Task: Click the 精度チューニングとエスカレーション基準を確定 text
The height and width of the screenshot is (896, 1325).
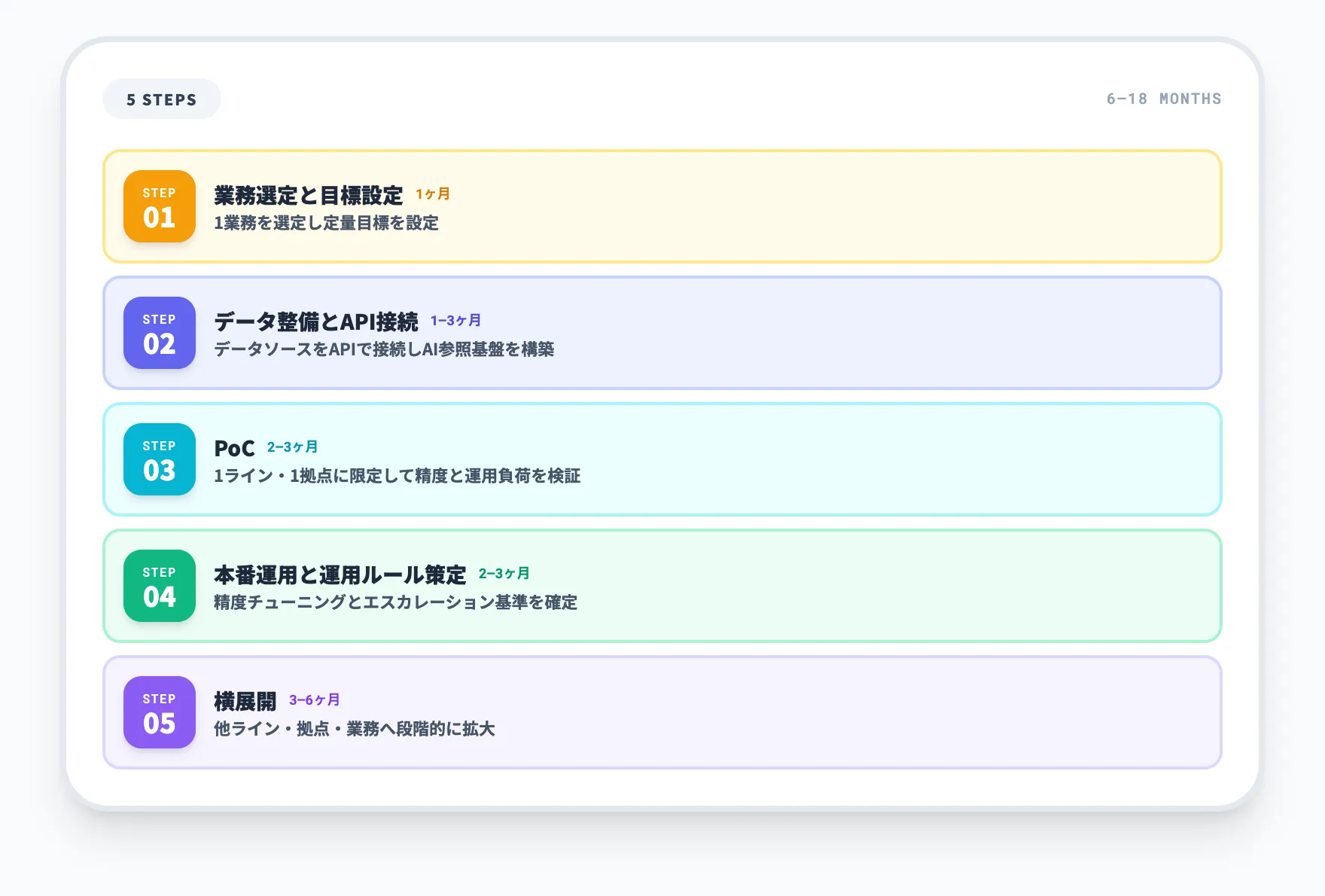Action: pos(396,602)
